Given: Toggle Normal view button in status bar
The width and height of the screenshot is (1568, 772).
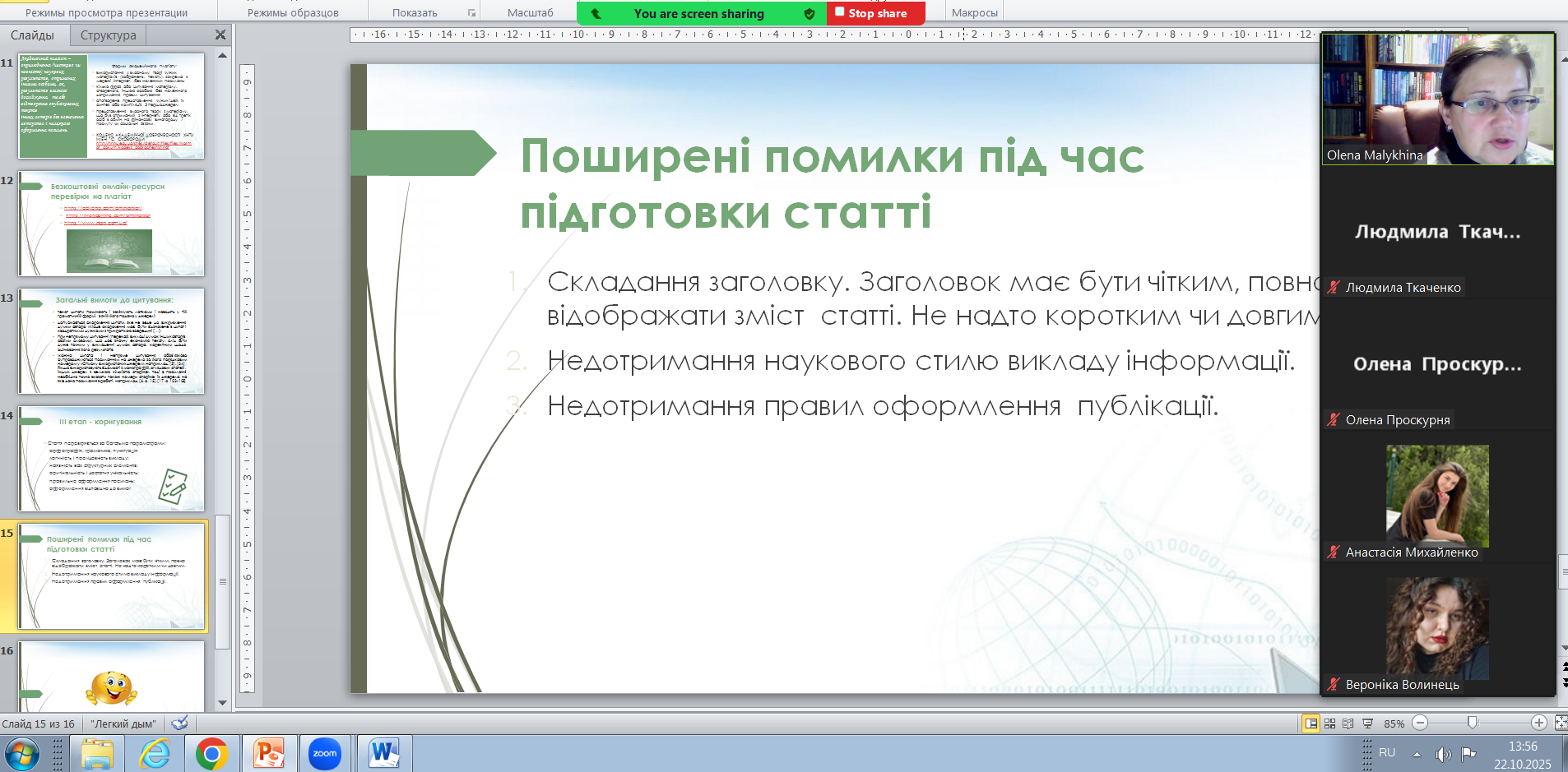Looking at the screenshot, I should (1311, 723).
